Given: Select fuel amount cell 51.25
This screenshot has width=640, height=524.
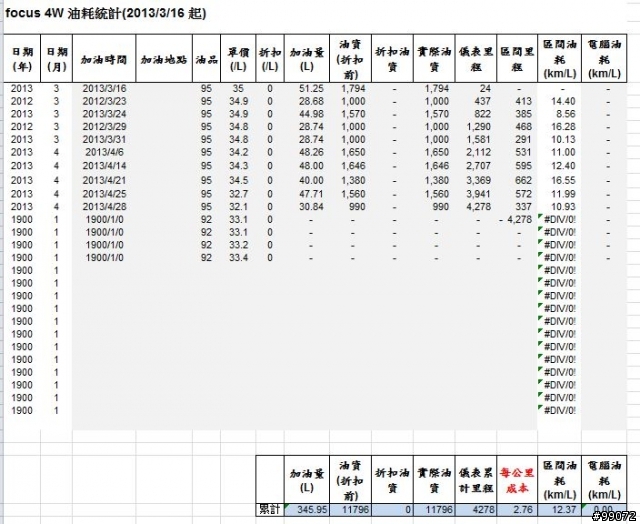Looking at the screenshot, I should [311, 89].
